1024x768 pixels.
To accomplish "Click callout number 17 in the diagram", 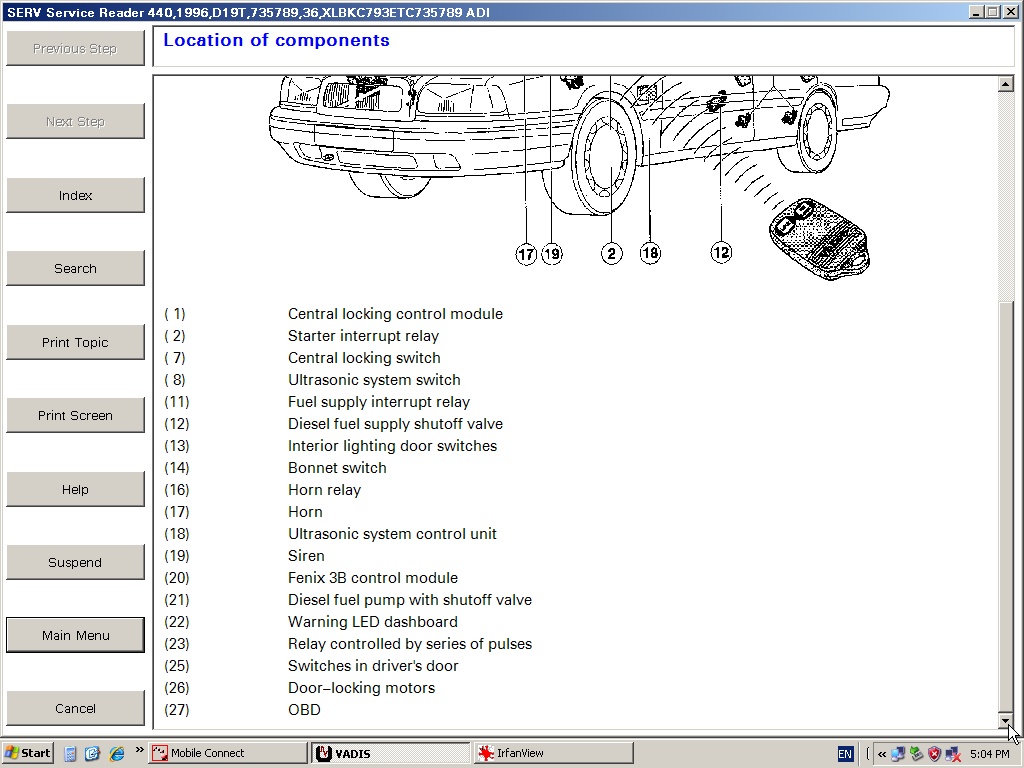I will pos(526,254).
